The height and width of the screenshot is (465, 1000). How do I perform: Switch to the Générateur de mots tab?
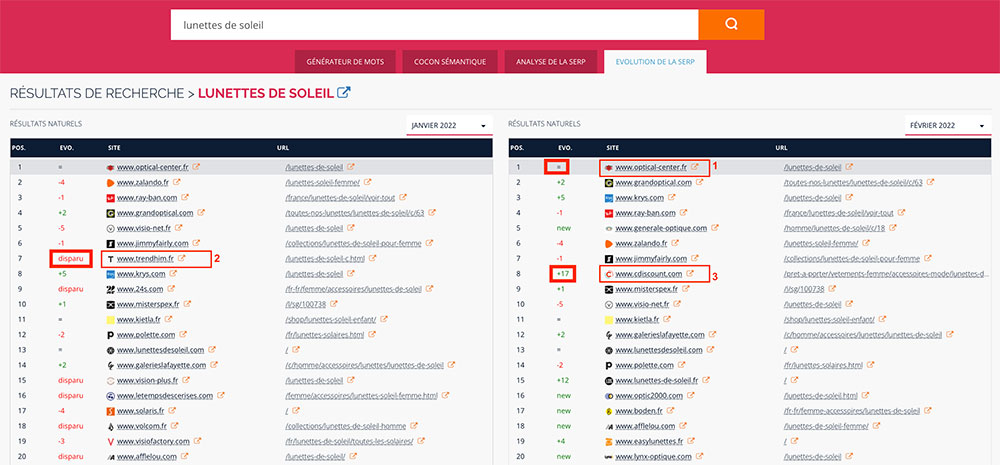point(345,62)
